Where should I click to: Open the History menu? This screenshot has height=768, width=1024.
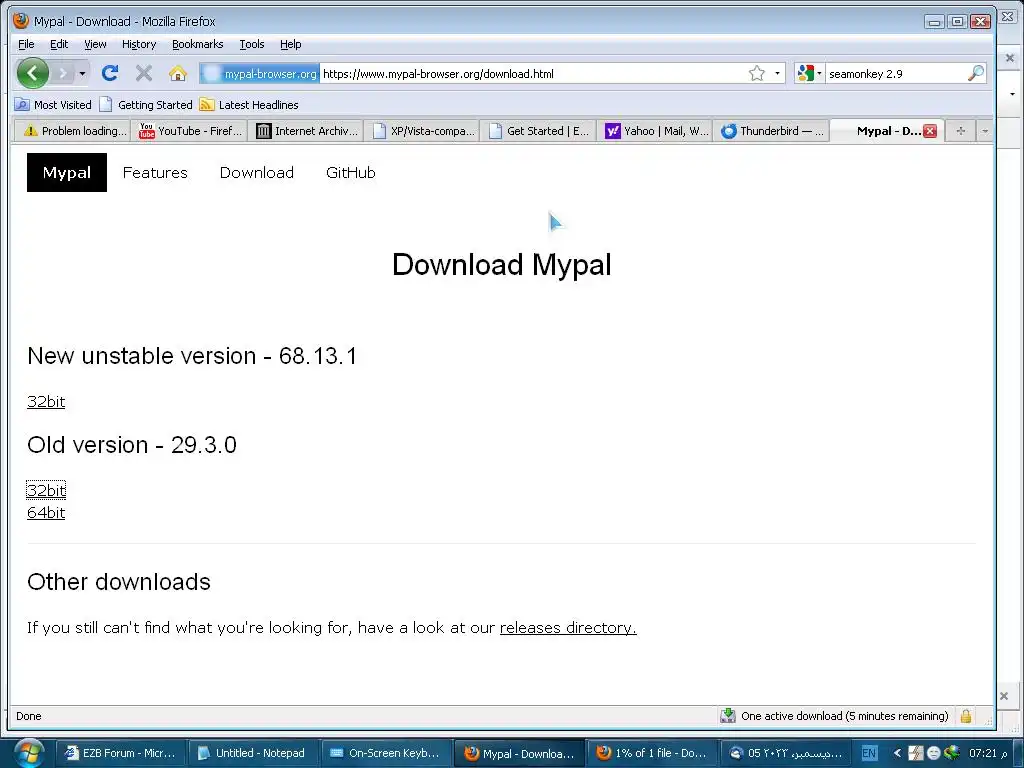[139, 44]
